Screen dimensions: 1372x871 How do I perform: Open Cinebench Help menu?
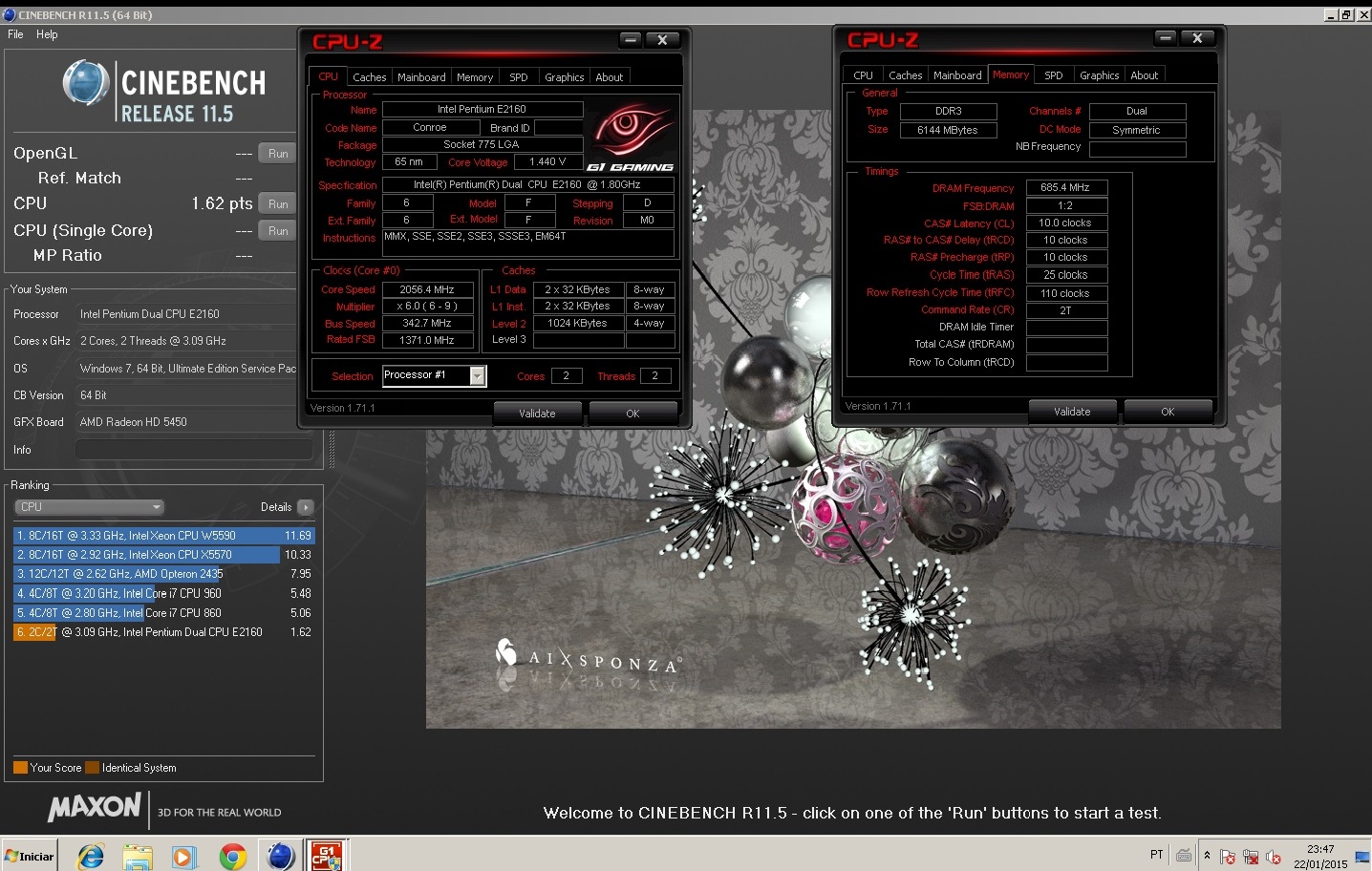click(47, 34)
